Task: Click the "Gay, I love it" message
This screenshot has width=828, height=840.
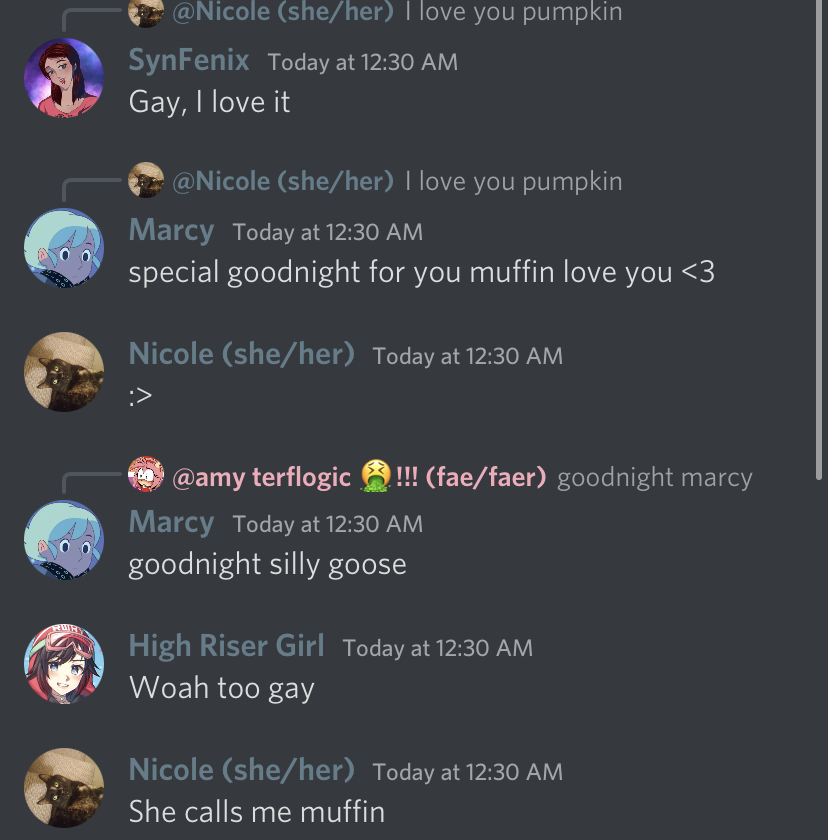Action: [x=209, y=102]
